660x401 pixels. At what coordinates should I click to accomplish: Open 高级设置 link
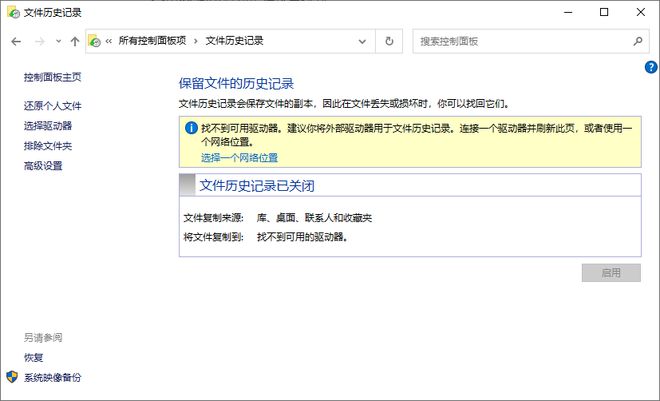click(x=43, y=166)
